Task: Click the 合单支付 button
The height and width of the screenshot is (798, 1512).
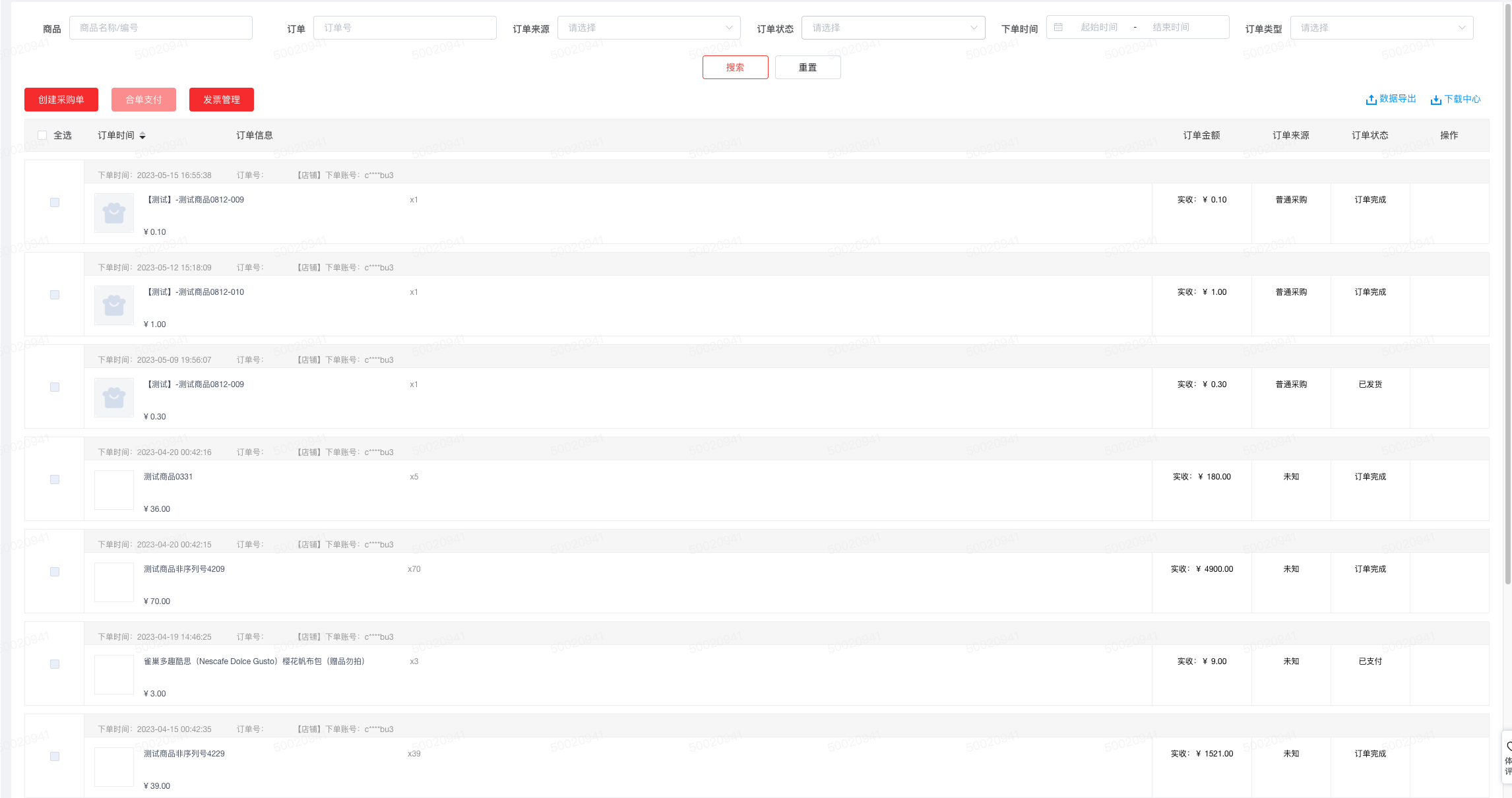Action: coord(144,100)
